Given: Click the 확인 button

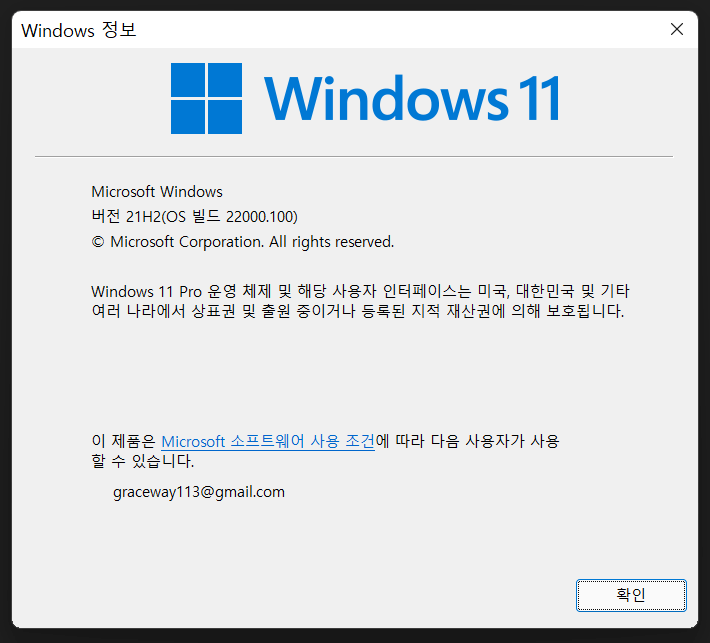Looking at the screenshot, I should pyautogui.click(x=631, y=595).
